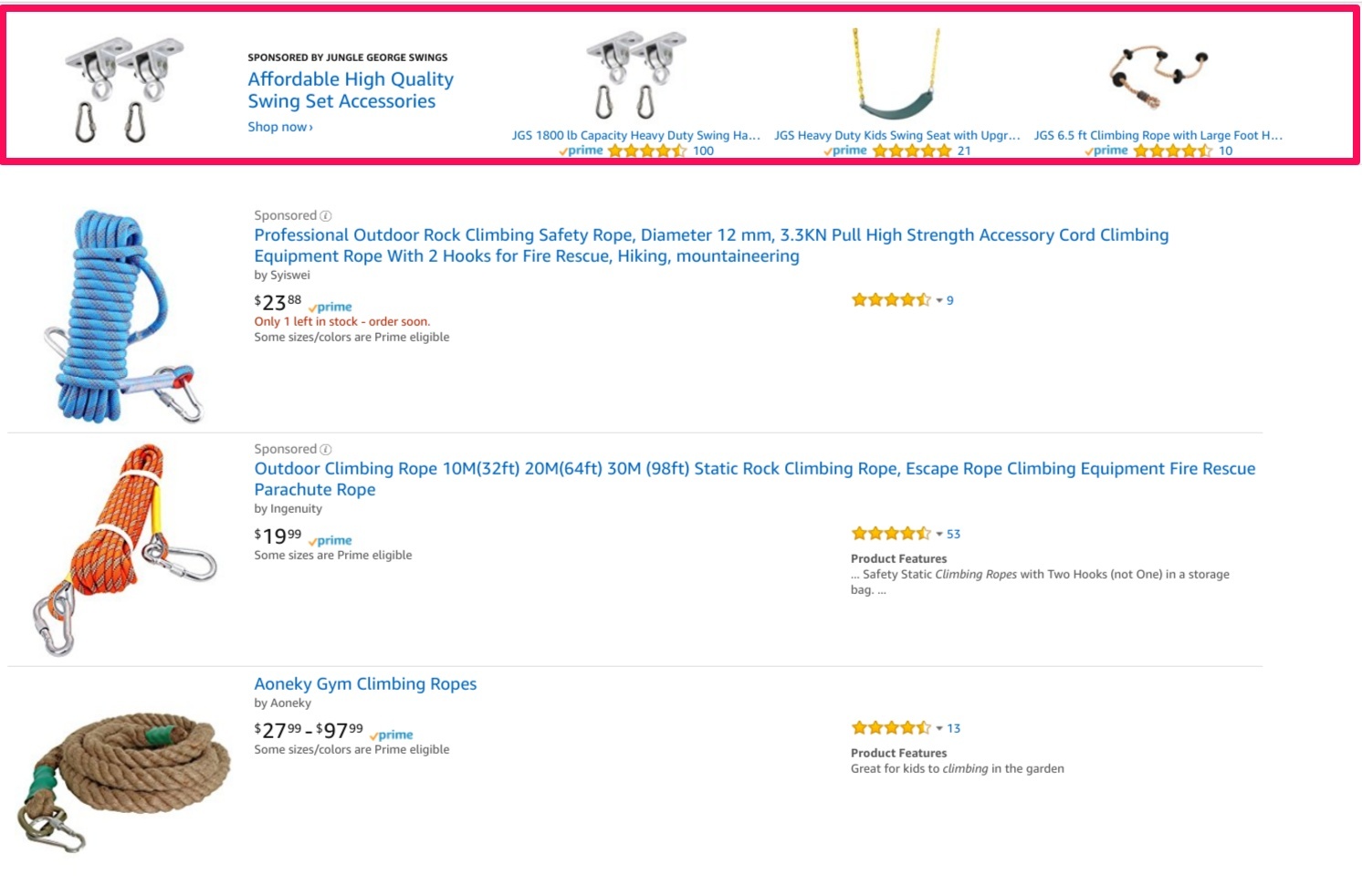
Task: Expand the star rating details for the Ingenuity rope
Action: pyautogui.click(x=940, y=533)
